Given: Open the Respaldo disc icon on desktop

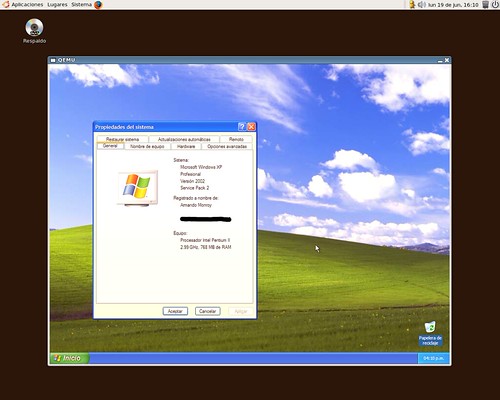Looking at the screenshot, I should click(x=34, y=31).
